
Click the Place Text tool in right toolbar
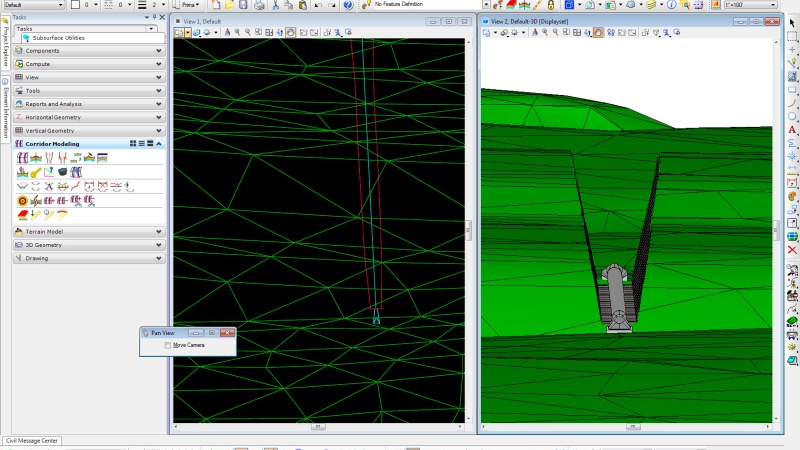[x=792, y=129]
